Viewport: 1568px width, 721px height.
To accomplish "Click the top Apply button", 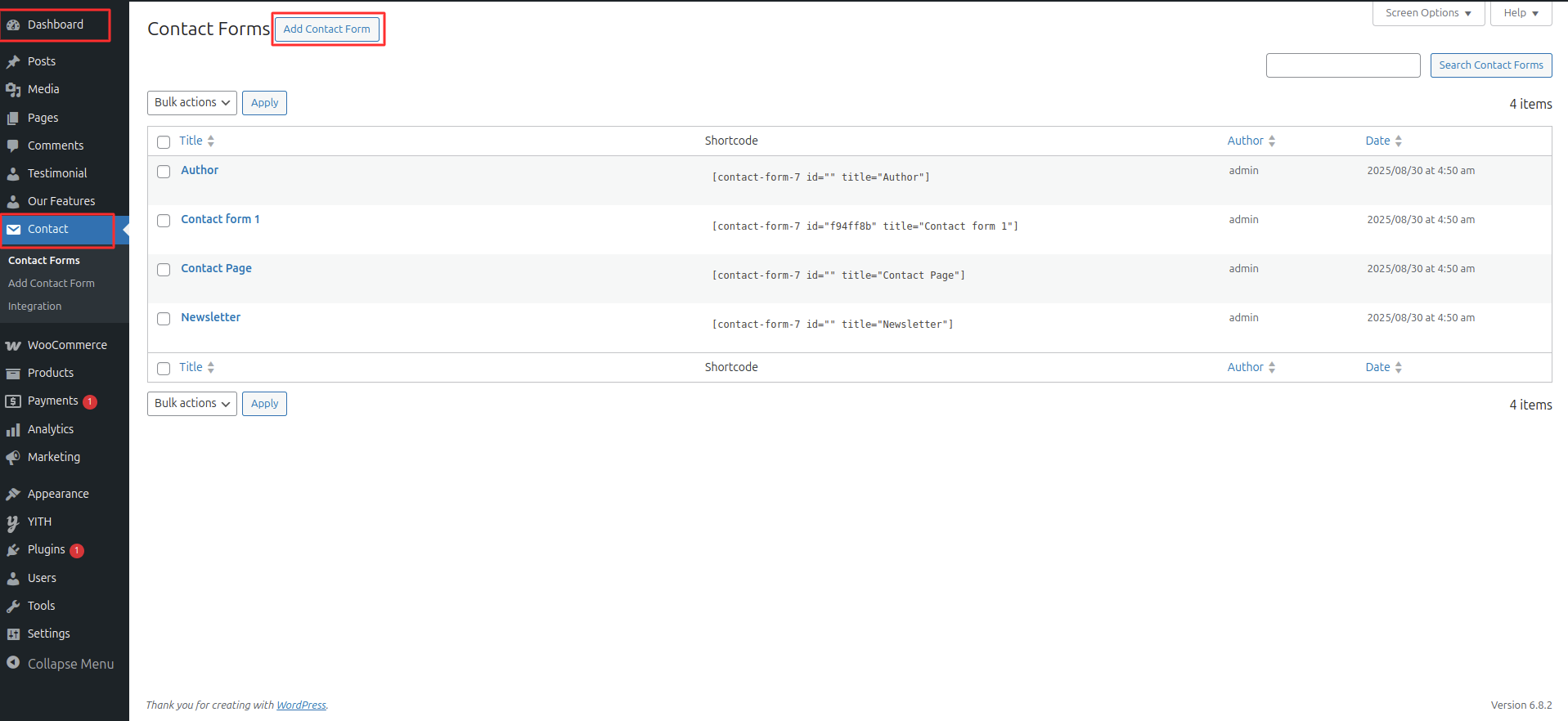I will (264, 102).
